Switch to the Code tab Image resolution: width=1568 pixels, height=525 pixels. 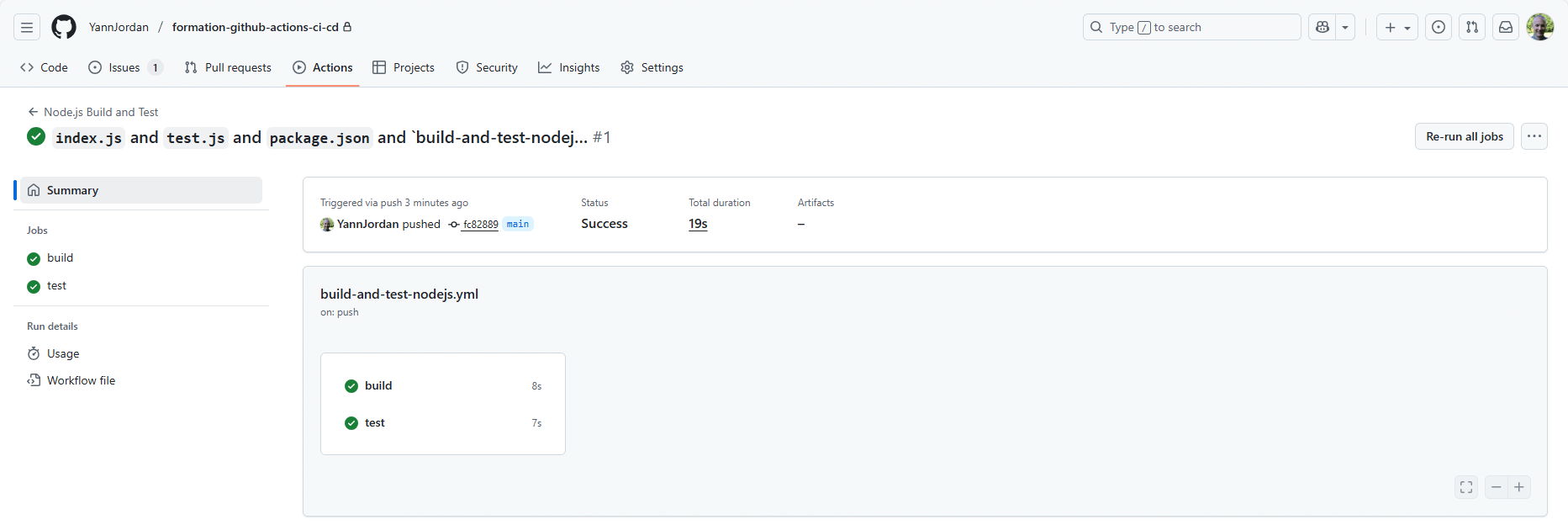44,67
